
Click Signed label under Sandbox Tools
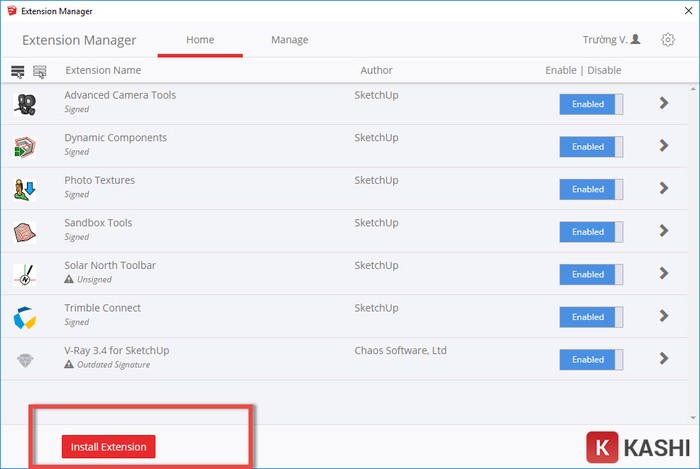point(76,237)
